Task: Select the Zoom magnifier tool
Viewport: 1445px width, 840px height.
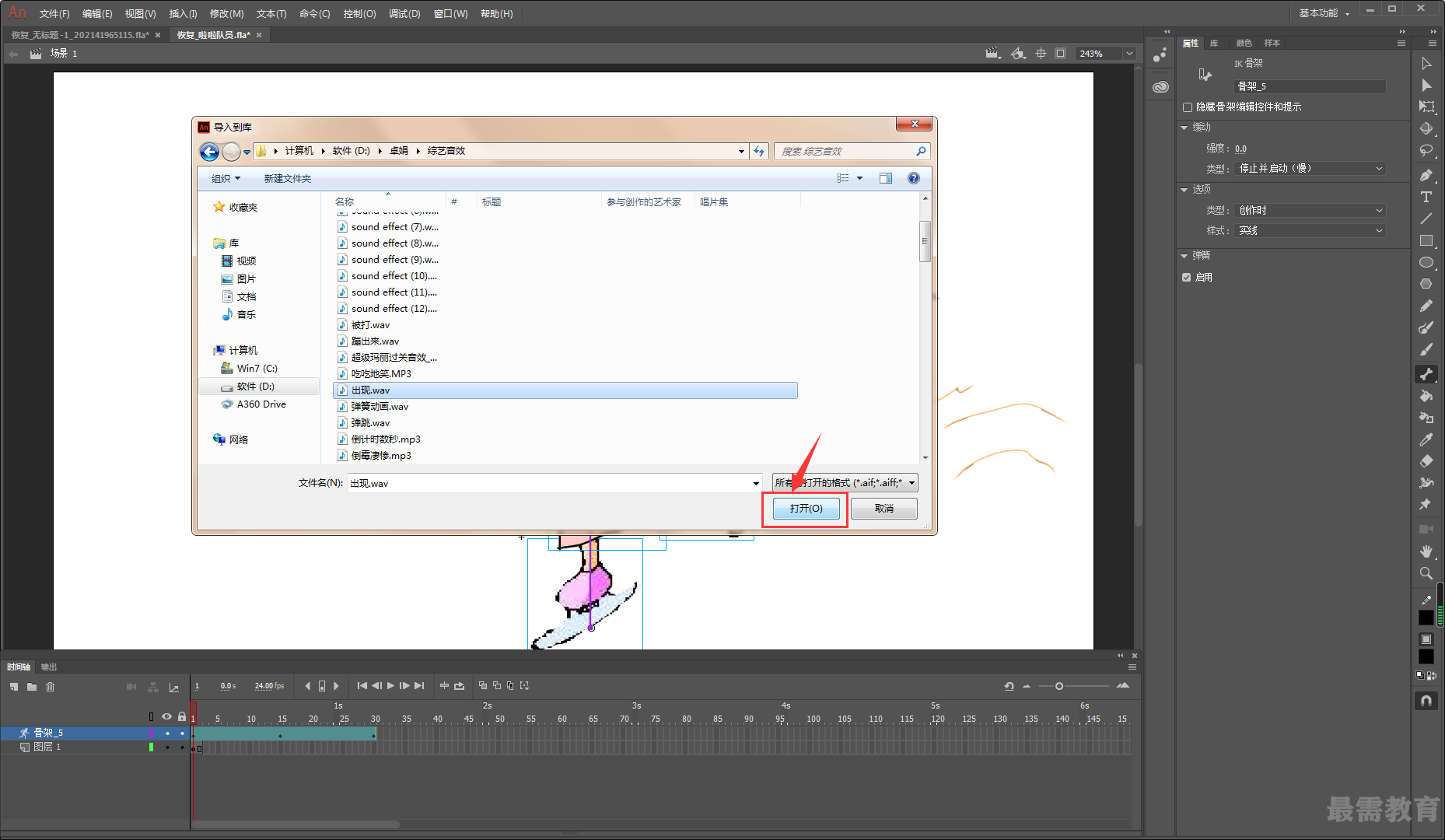Action: 1426,573
